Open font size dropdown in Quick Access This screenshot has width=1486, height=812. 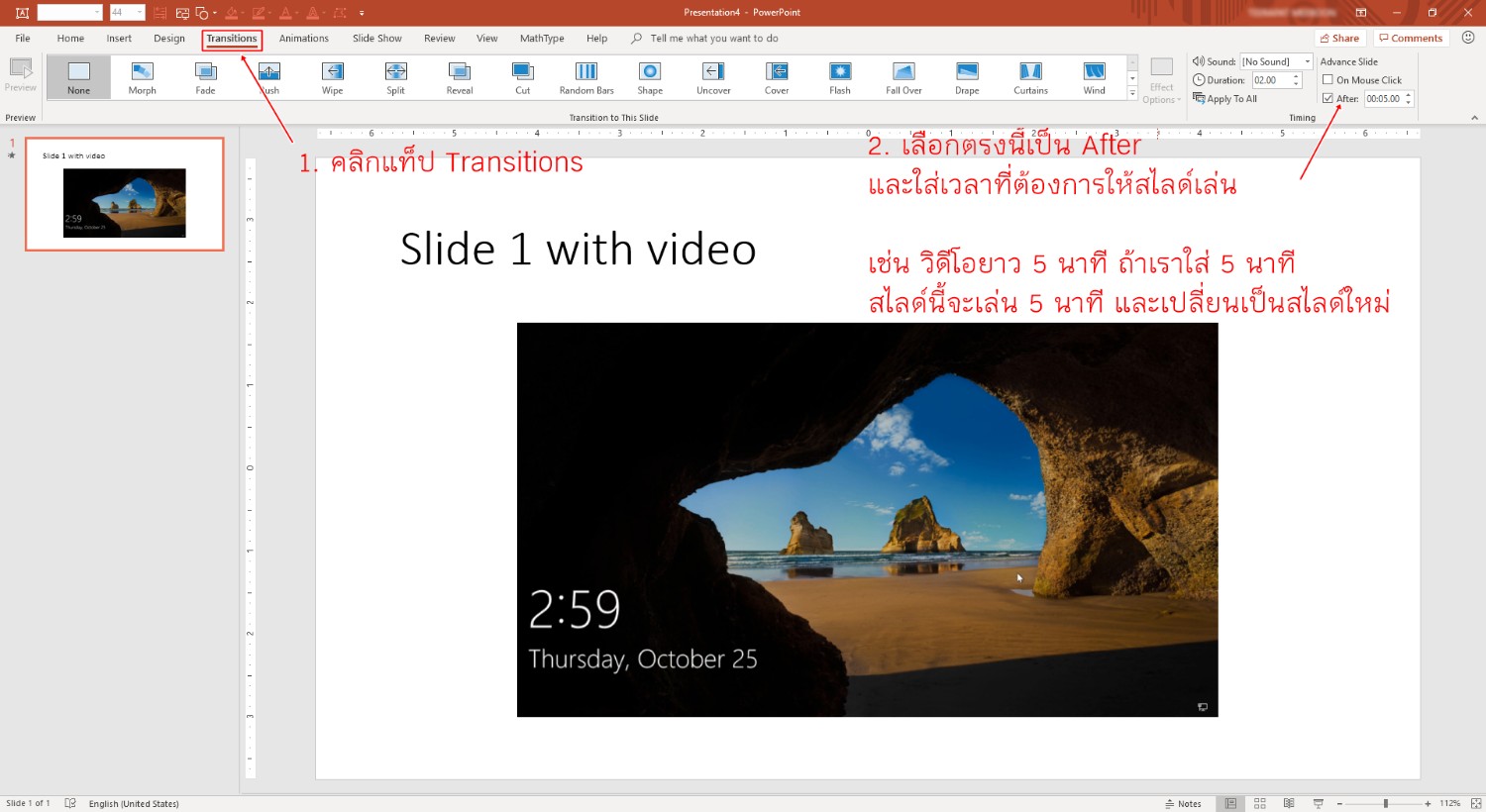[139, 13]
